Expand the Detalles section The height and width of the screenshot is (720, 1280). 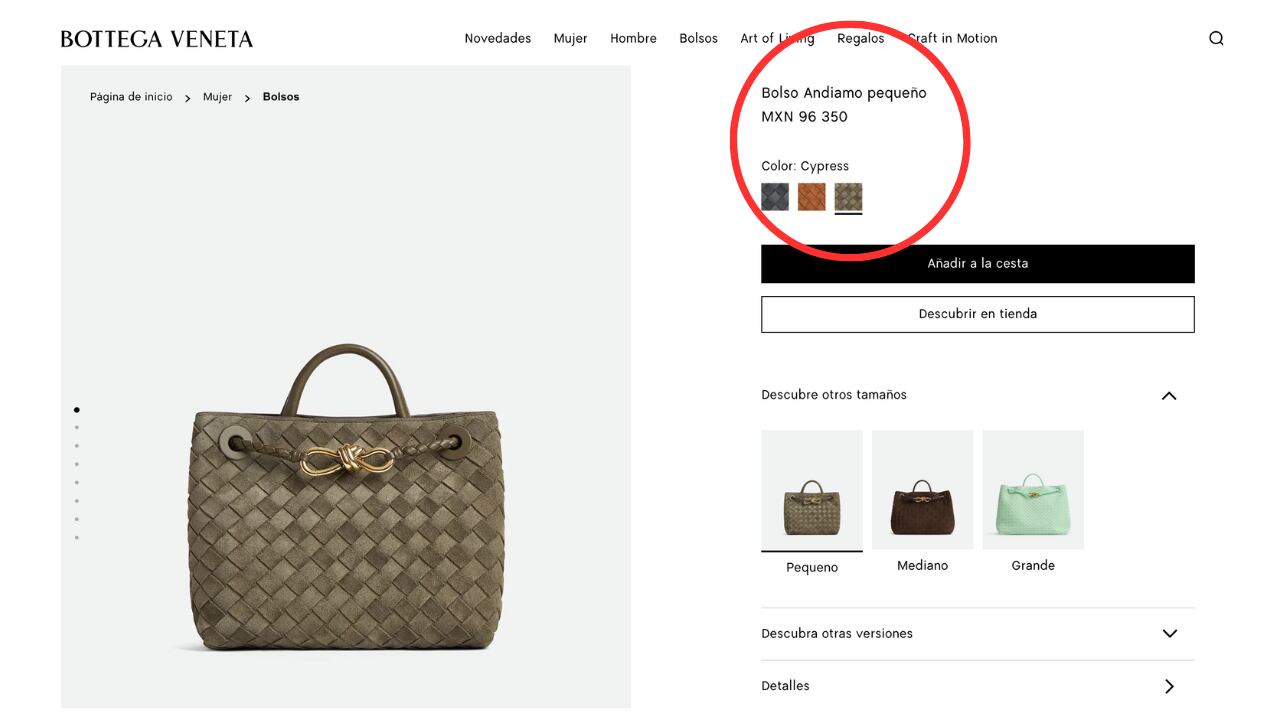[1169, 686]
